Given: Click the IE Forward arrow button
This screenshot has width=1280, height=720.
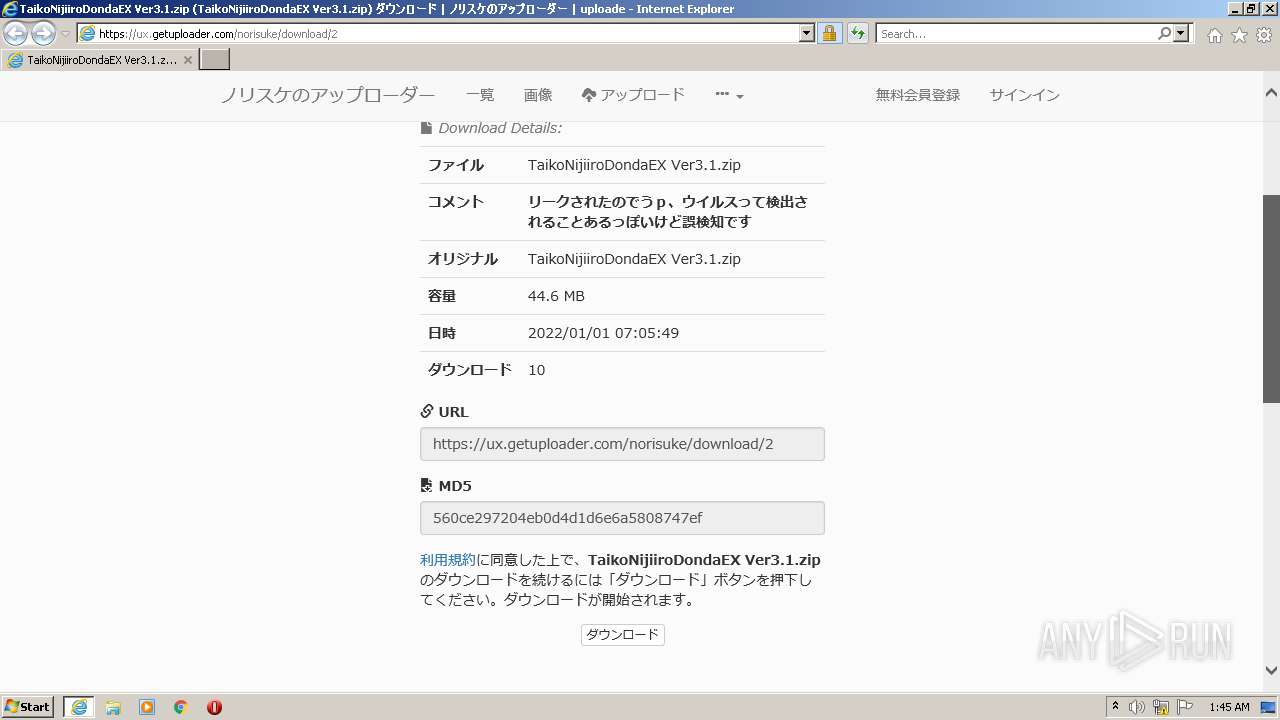Looking at the screenshot, I should pos(43,34).
